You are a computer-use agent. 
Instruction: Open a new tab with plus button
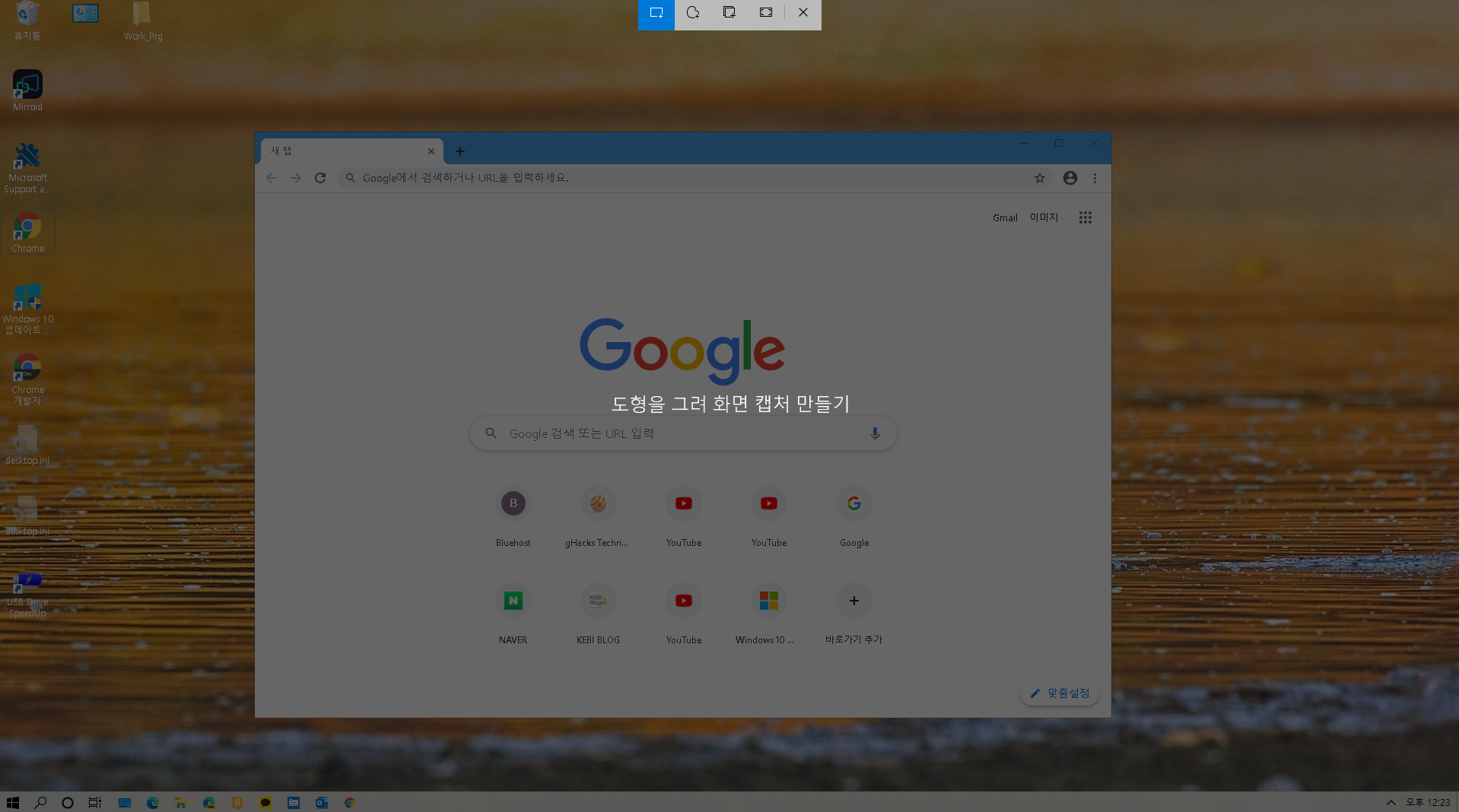coord(460,151)
